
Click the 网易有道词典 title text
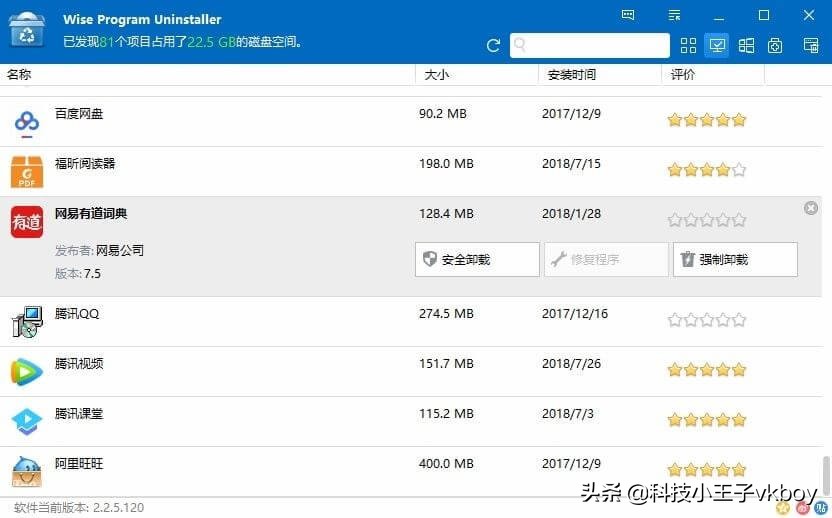click(91, 213)
